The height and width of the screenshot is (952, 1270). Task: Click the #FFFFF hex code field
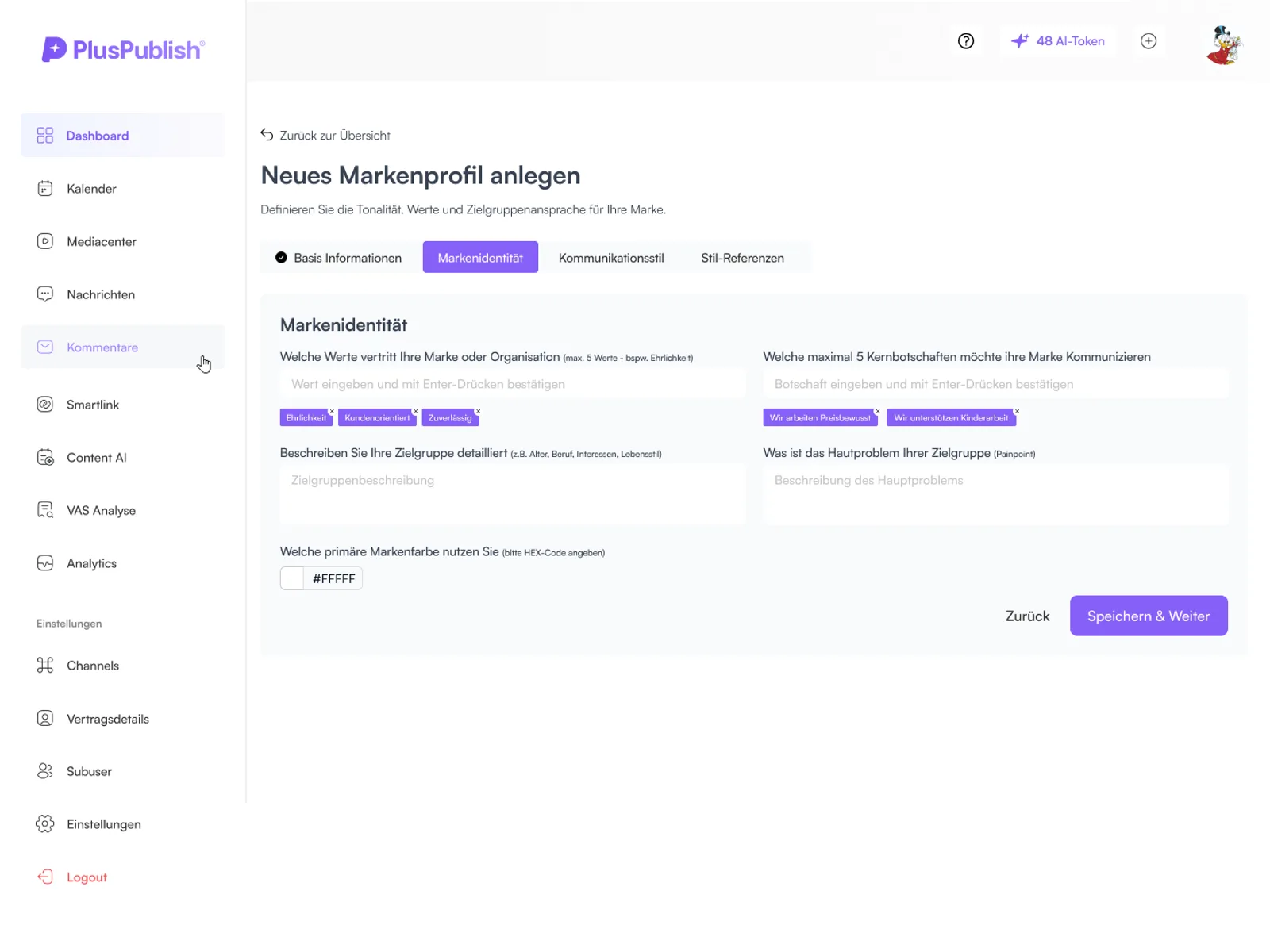[333, 578]
